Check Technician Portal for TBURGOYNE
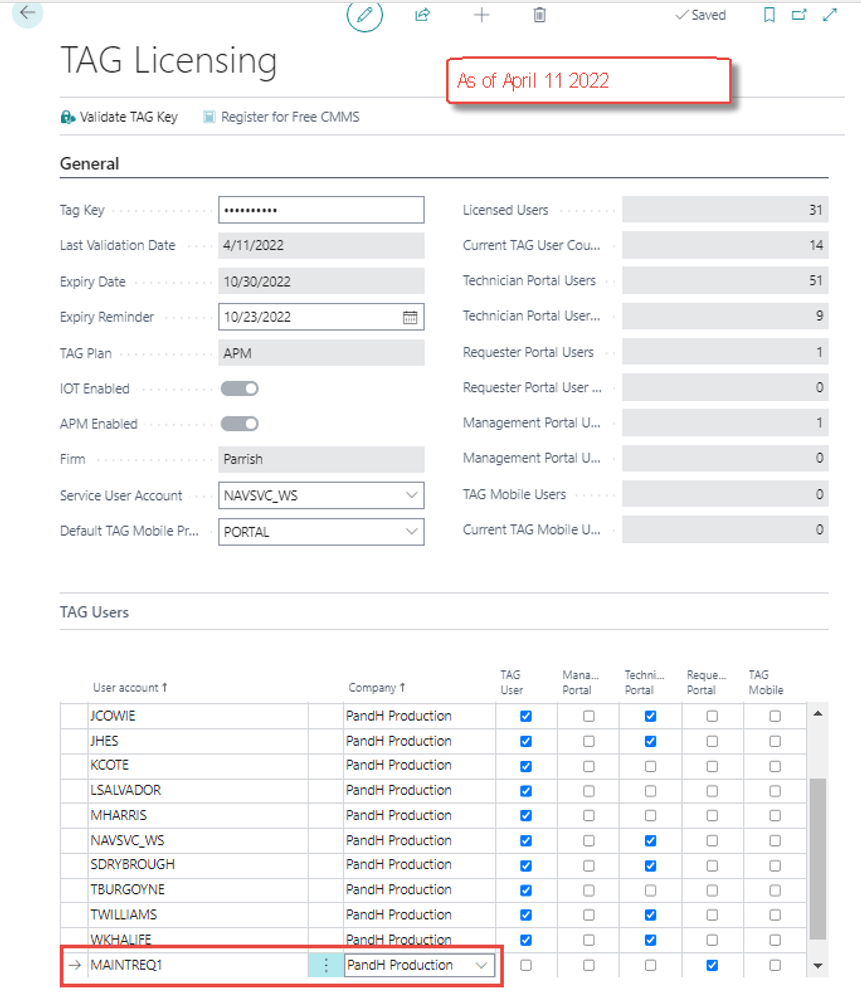The image size is (861, 997). (x=651, y=890)
